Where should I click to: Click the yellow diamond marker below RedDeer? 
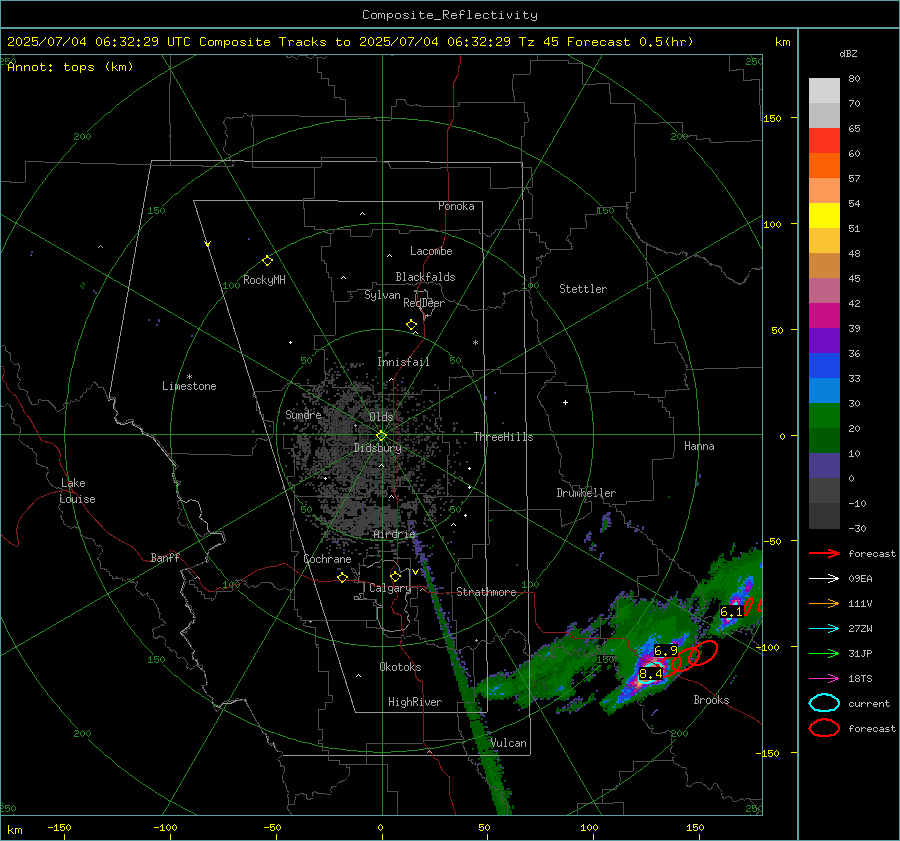pos(411,325)
